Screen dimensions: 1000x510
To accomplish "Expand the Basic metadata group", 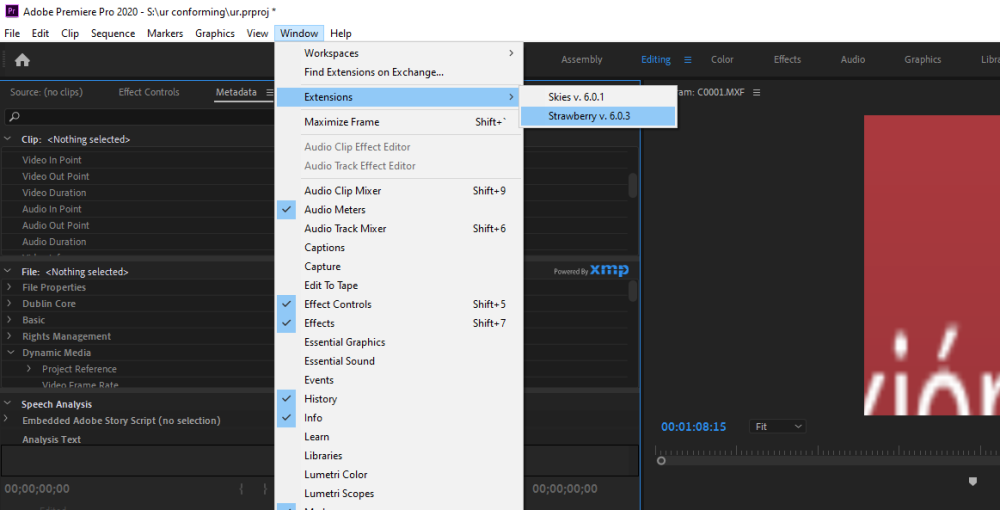I will [9, 320].
